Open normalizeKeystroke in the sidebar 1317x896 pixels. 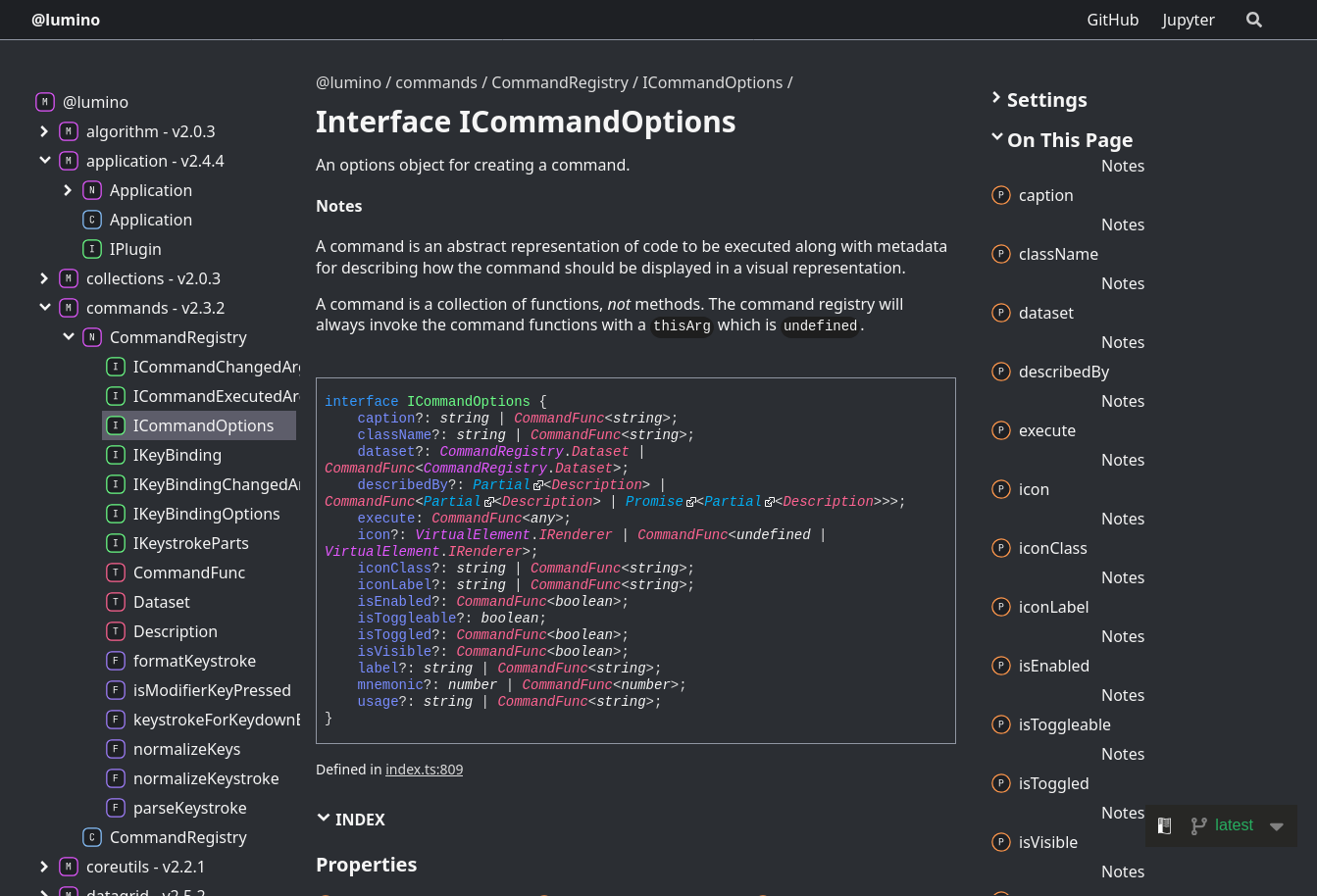click(x=206, y=778)
